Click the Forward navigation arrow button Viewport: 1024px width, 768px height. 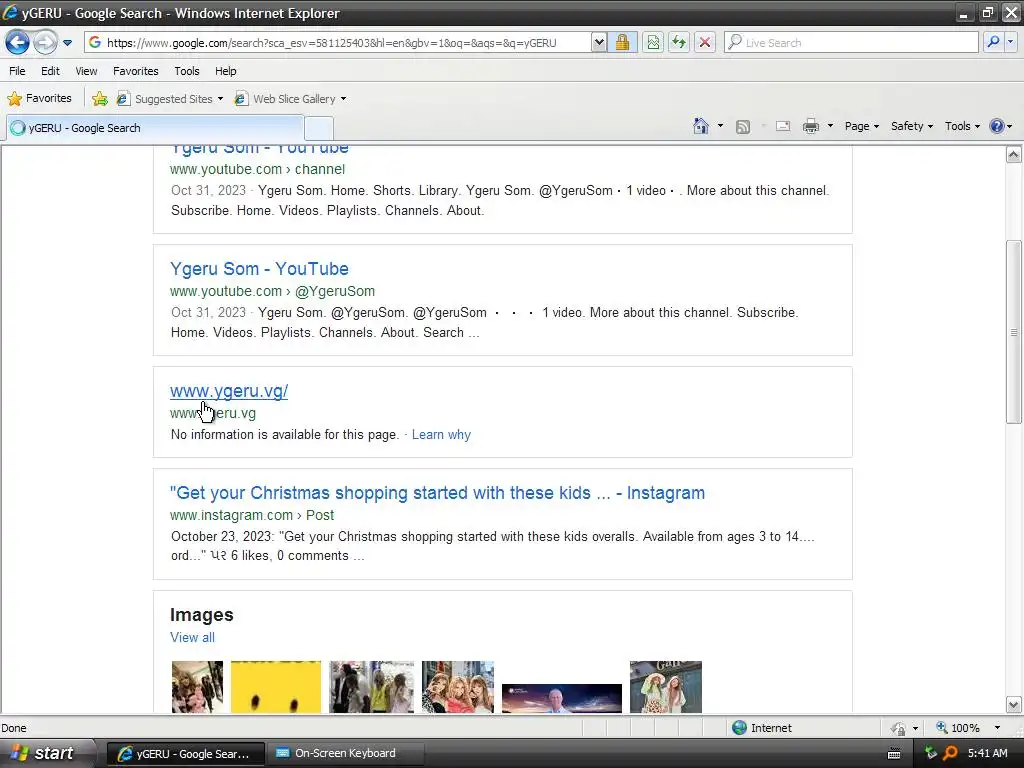[x=45, y=43]
